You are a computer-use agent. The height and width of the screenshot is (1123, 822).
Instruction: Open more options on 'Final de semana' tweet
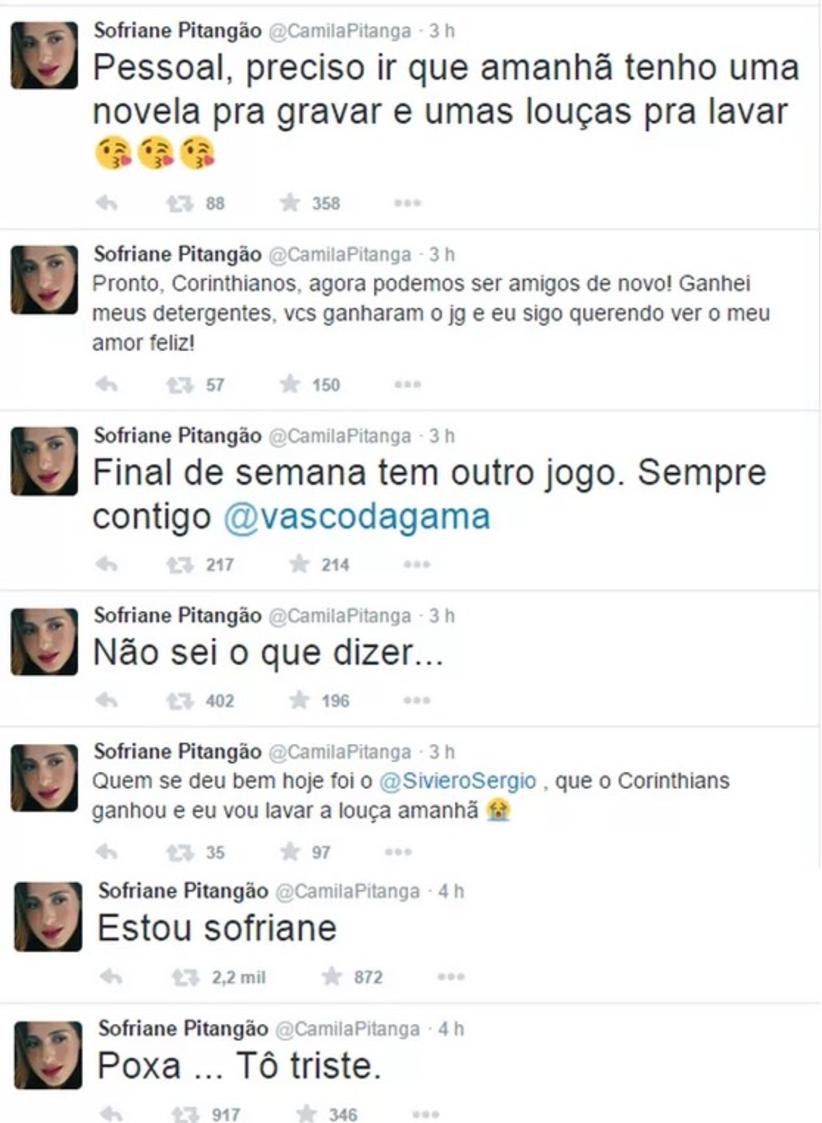point(417,564)
